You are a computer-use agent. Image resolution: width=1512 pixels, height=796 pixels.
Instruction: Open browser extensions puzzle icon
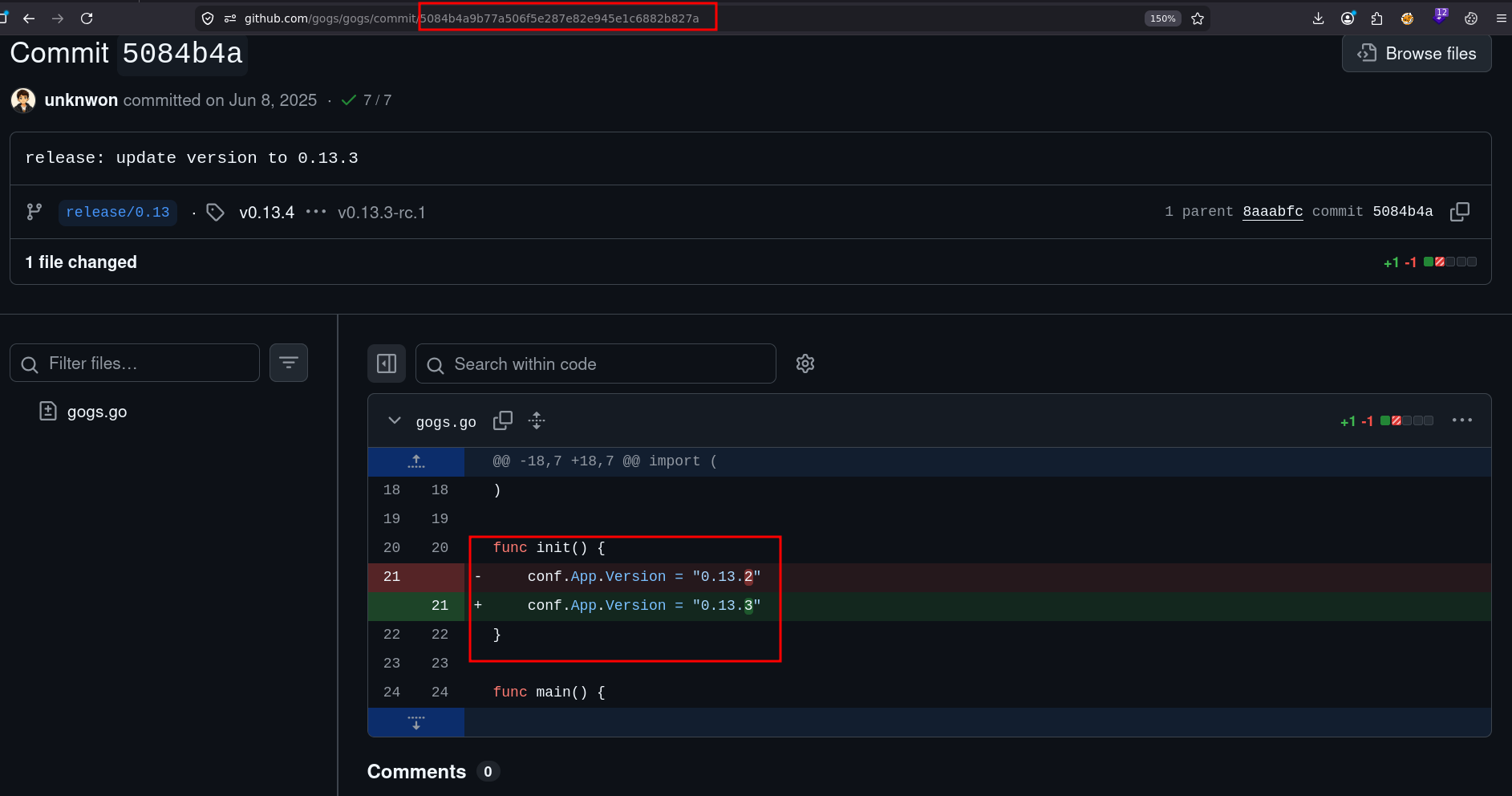click(1377, 18)
